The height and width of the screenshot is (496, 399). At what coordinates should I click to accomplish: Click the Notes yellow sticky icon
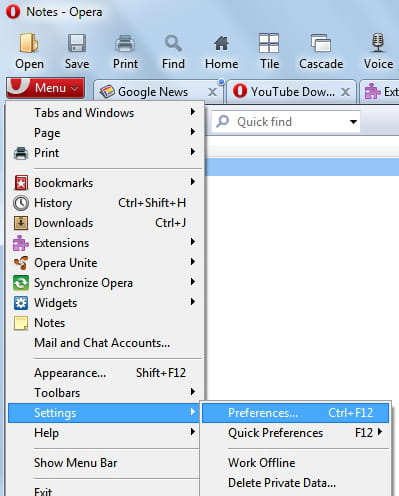[21, 323]
